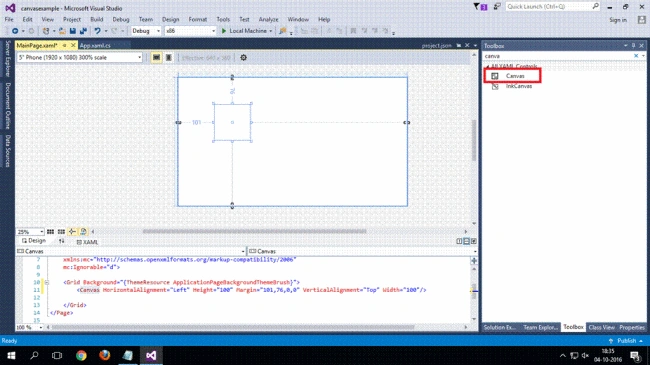Screen dimensions: 650x365
Task: Expand the 5" Phone device dropdown
Action: (80, 58)
